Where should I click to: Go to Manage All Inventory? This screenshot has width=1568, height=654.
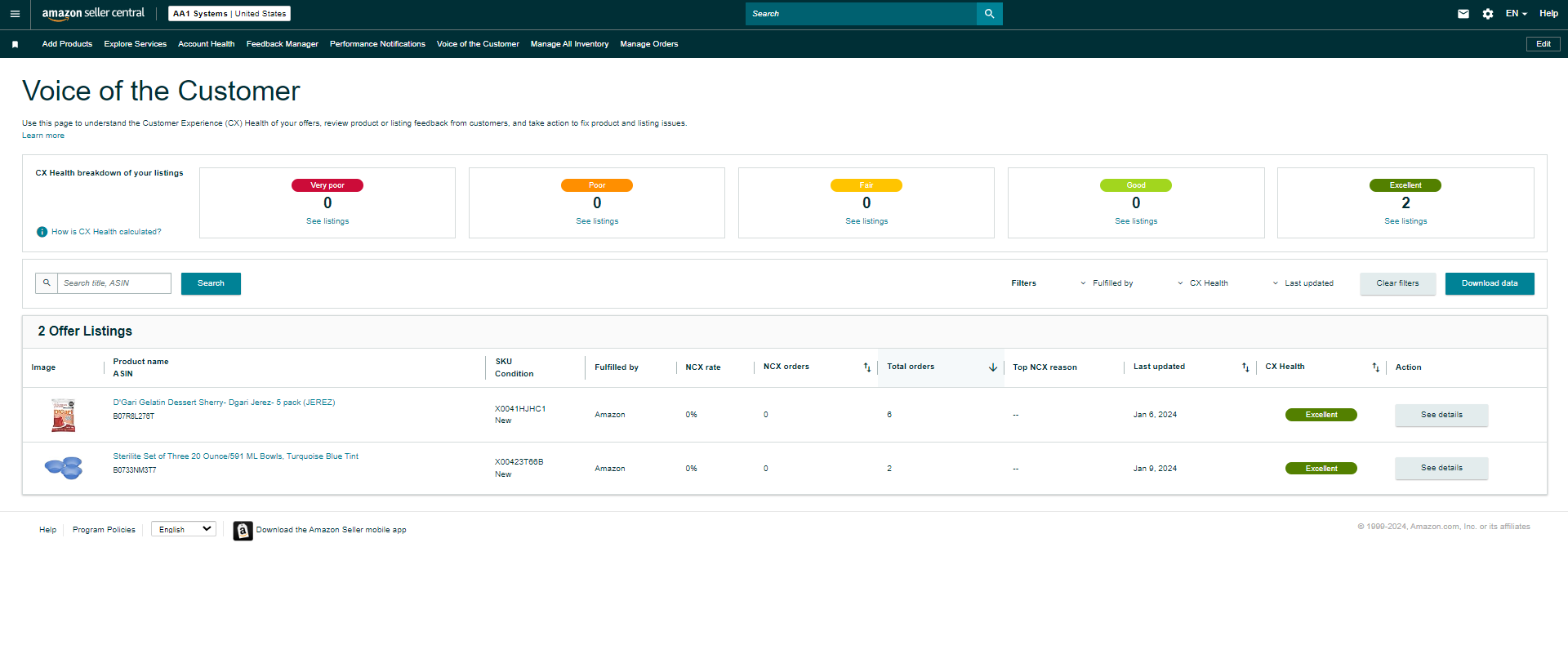point(569,44)
